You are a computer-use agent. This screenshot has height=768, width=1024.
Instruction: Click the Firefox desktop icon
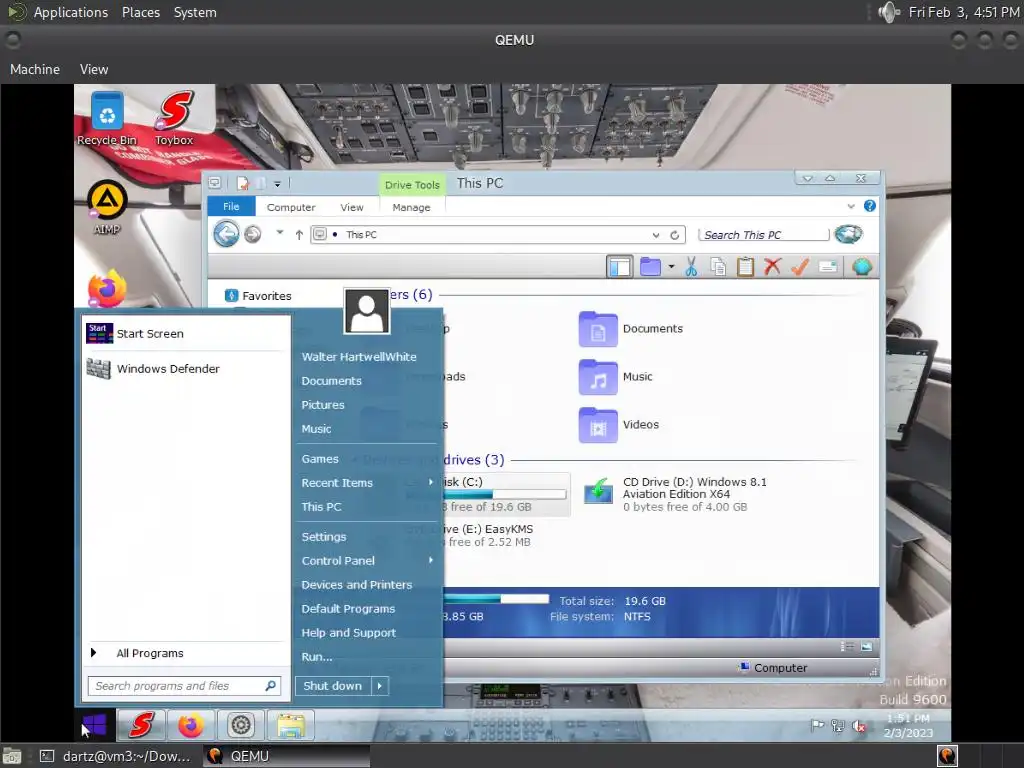click(107, 289)
